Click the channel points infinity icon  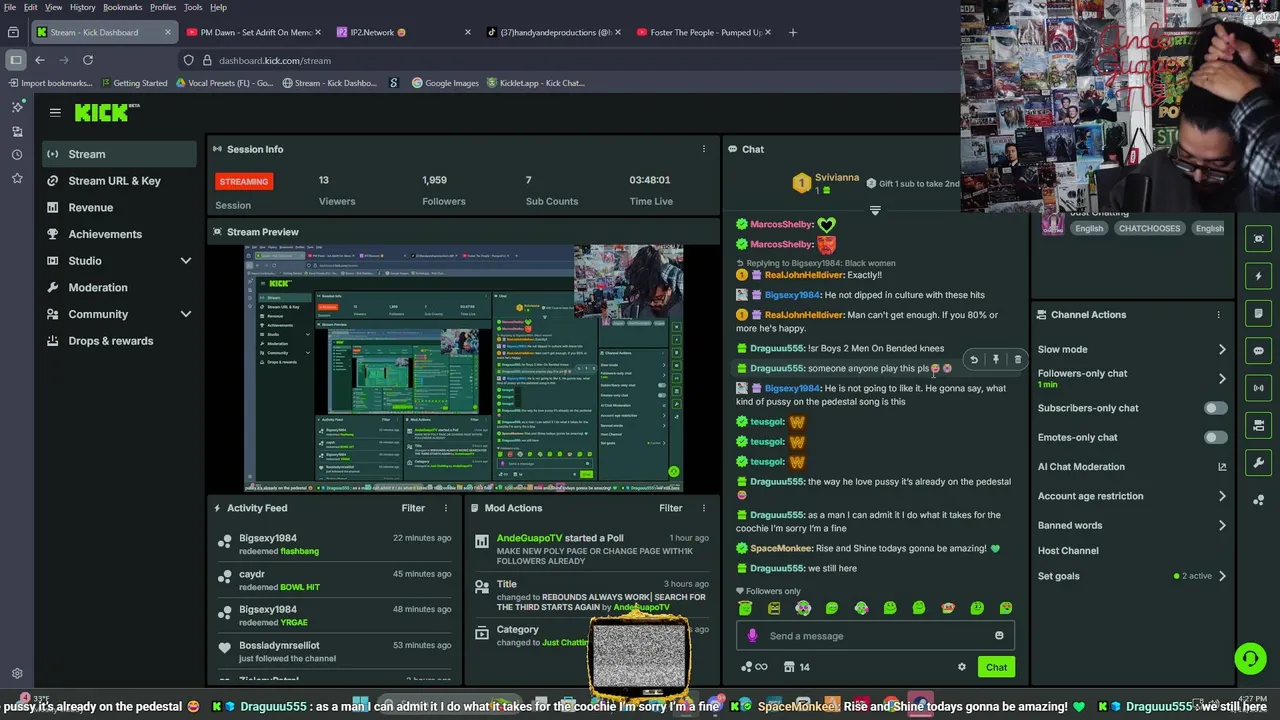(x=754, y=667)
